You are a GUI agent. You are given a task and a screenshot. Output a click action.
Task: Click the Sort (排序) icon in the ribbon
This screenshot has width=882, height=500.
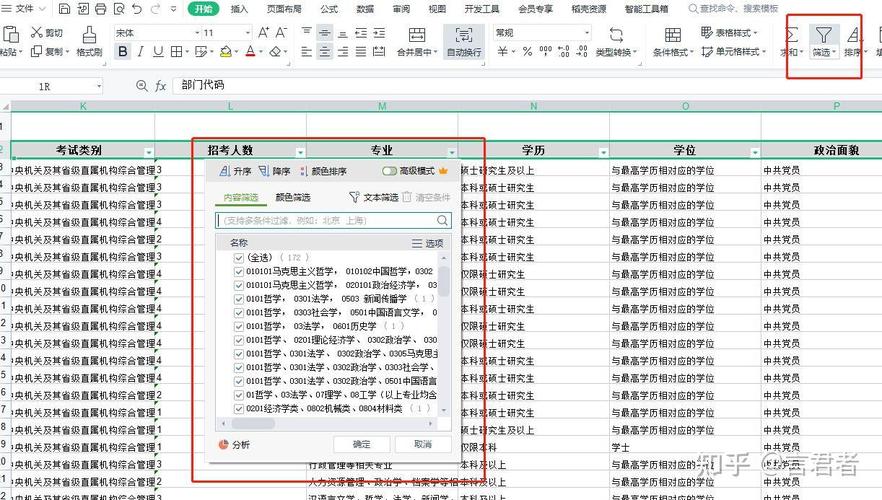(854, 35)
